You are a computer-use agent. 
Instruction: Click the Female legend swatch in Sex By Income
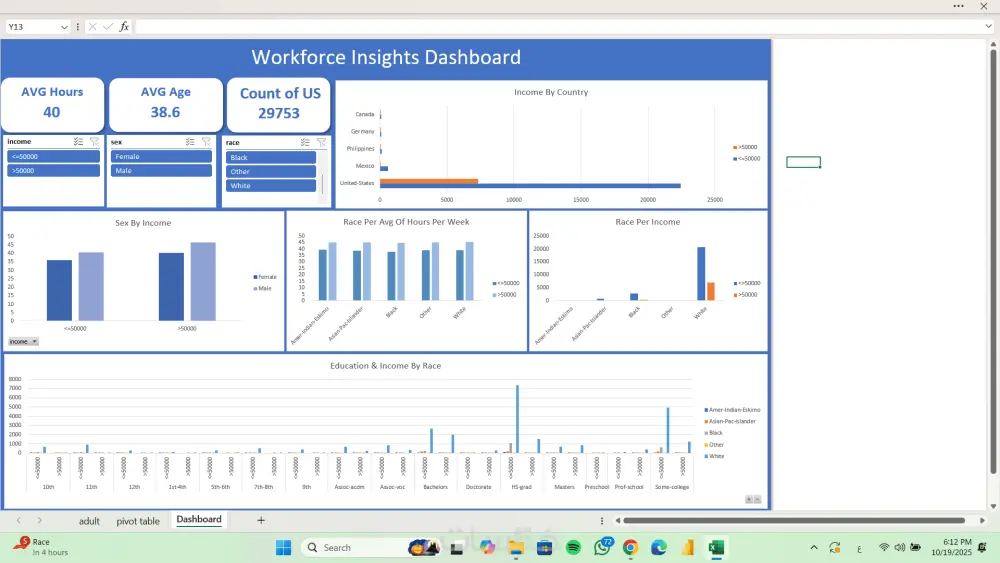coord(255,277)
